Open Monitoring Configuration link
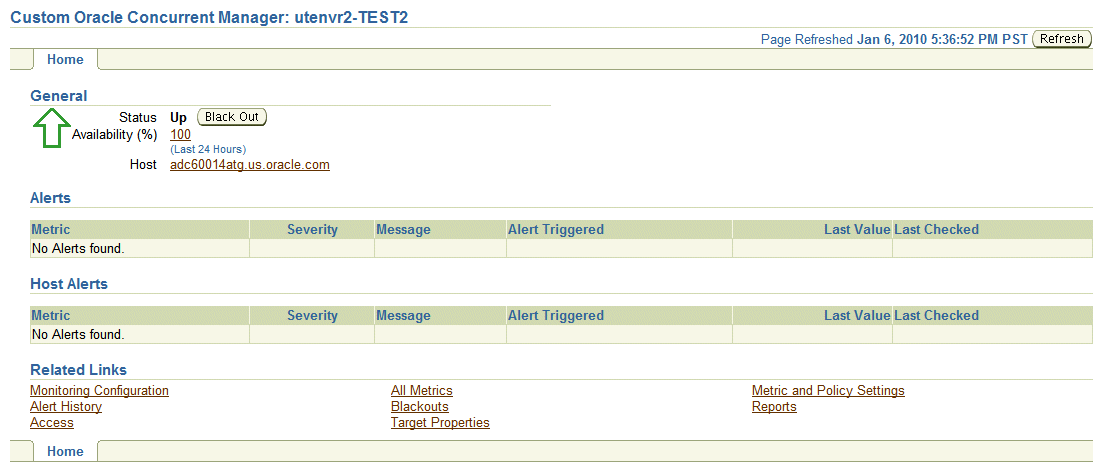Image resolution: width=1101 pixels, height=468 pixels. click(100, 391)
